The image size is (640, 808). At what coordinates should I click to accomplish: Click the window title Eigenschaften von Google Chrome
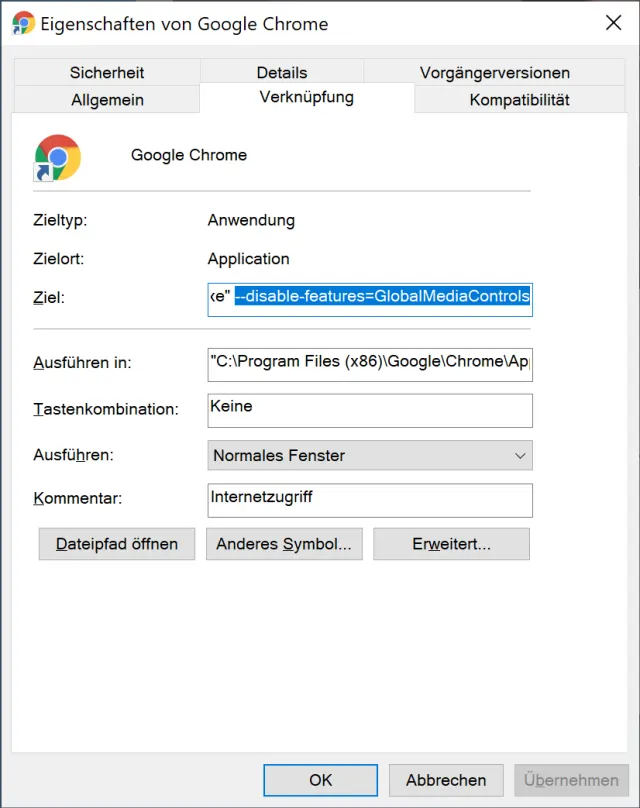[184, 24]
